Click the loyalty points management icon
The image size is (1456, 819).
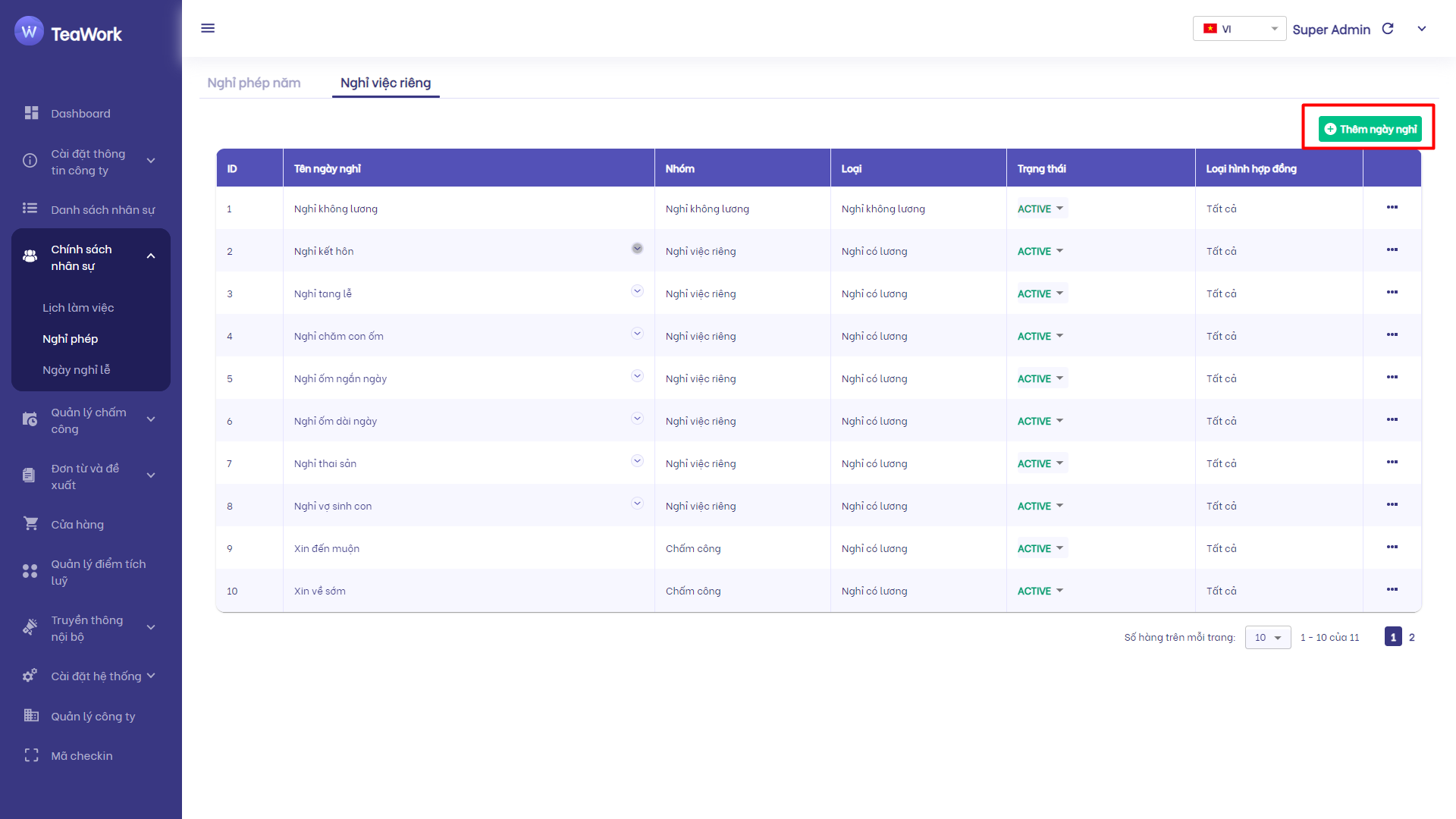pyautogui.click(x=30, y=571)
